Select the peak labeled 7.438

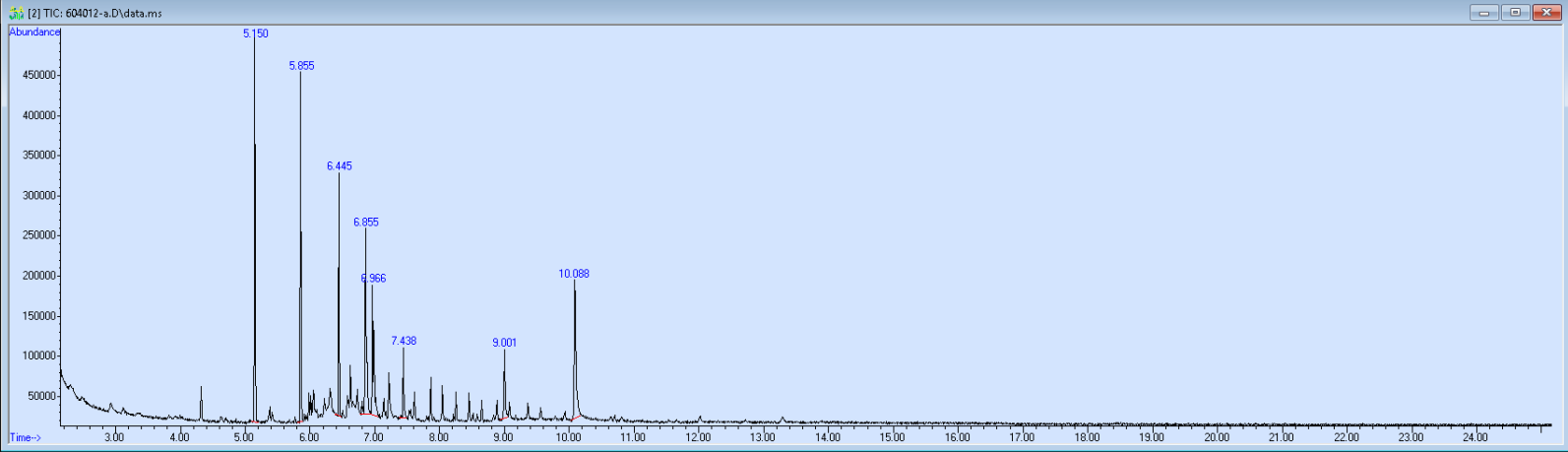click(404, 341)
